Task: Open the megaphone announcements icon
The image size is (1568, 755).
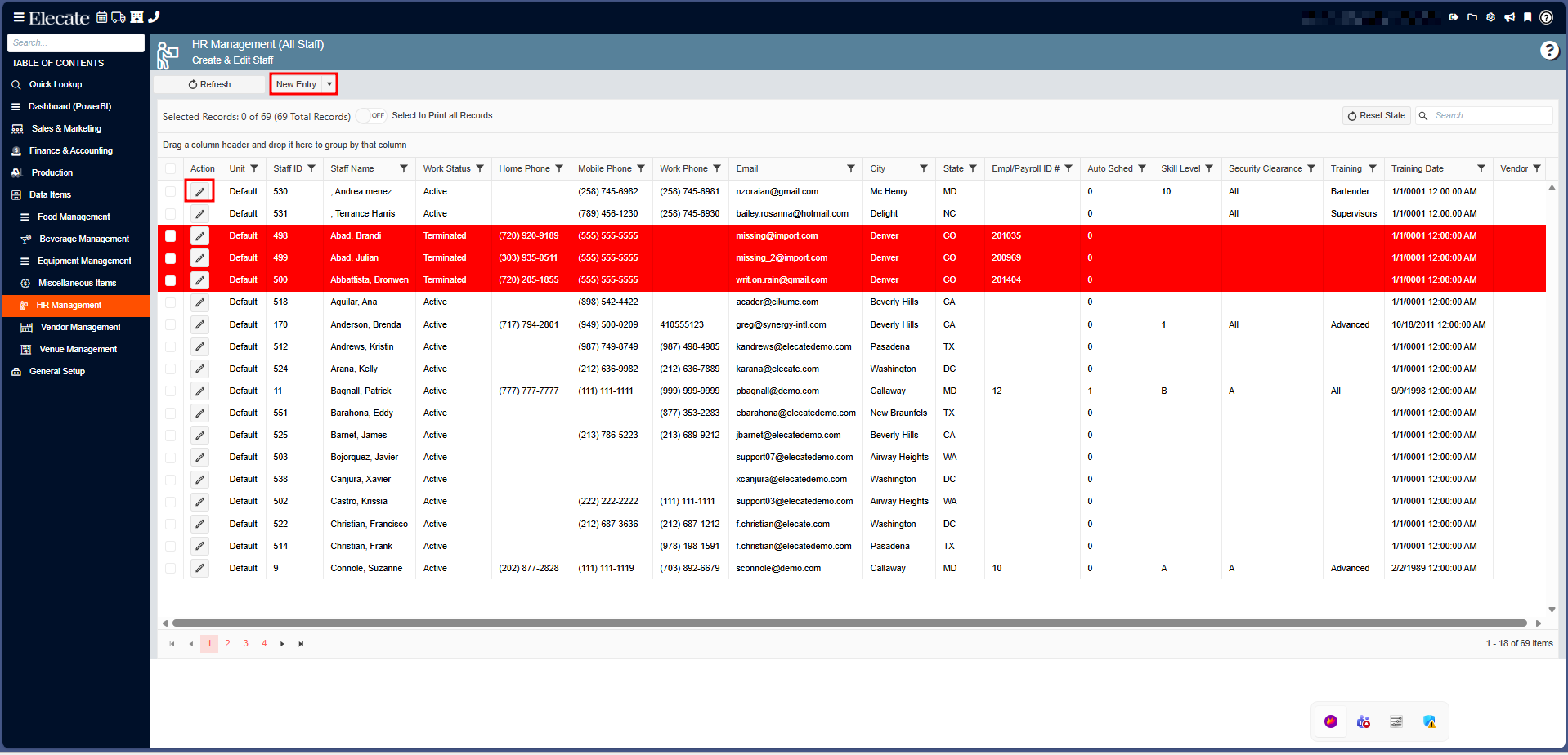Action: (1509, 17)
